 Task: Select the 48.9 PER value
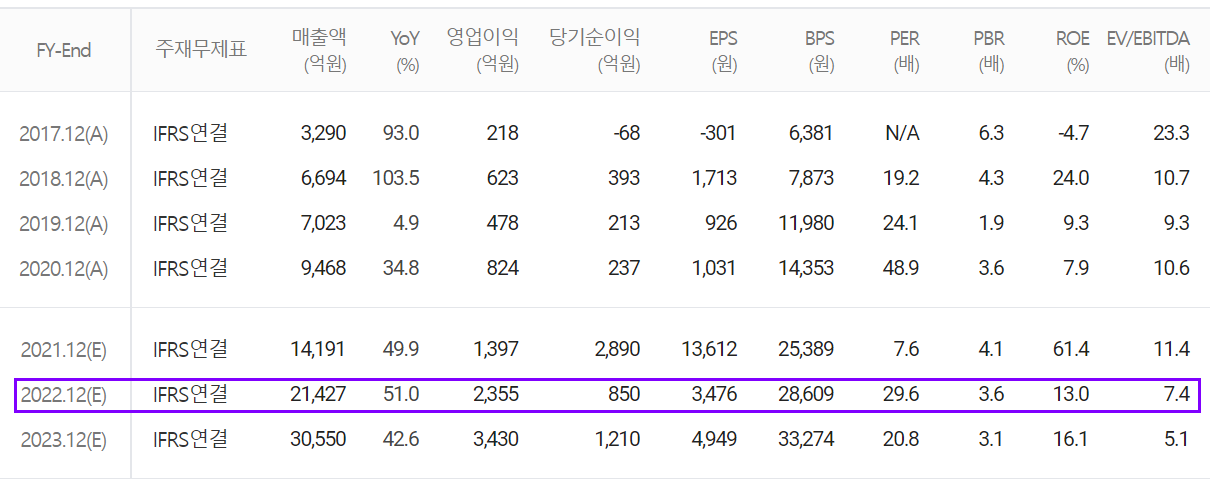[x=902, y=268]
